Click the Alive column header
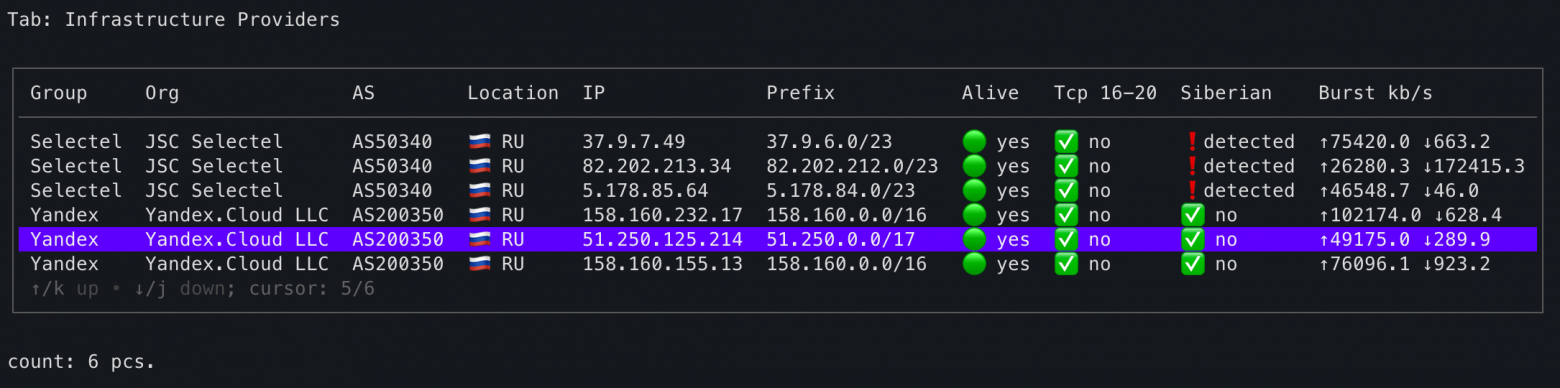Viewport: 1560px width, 388px height. 991,93
